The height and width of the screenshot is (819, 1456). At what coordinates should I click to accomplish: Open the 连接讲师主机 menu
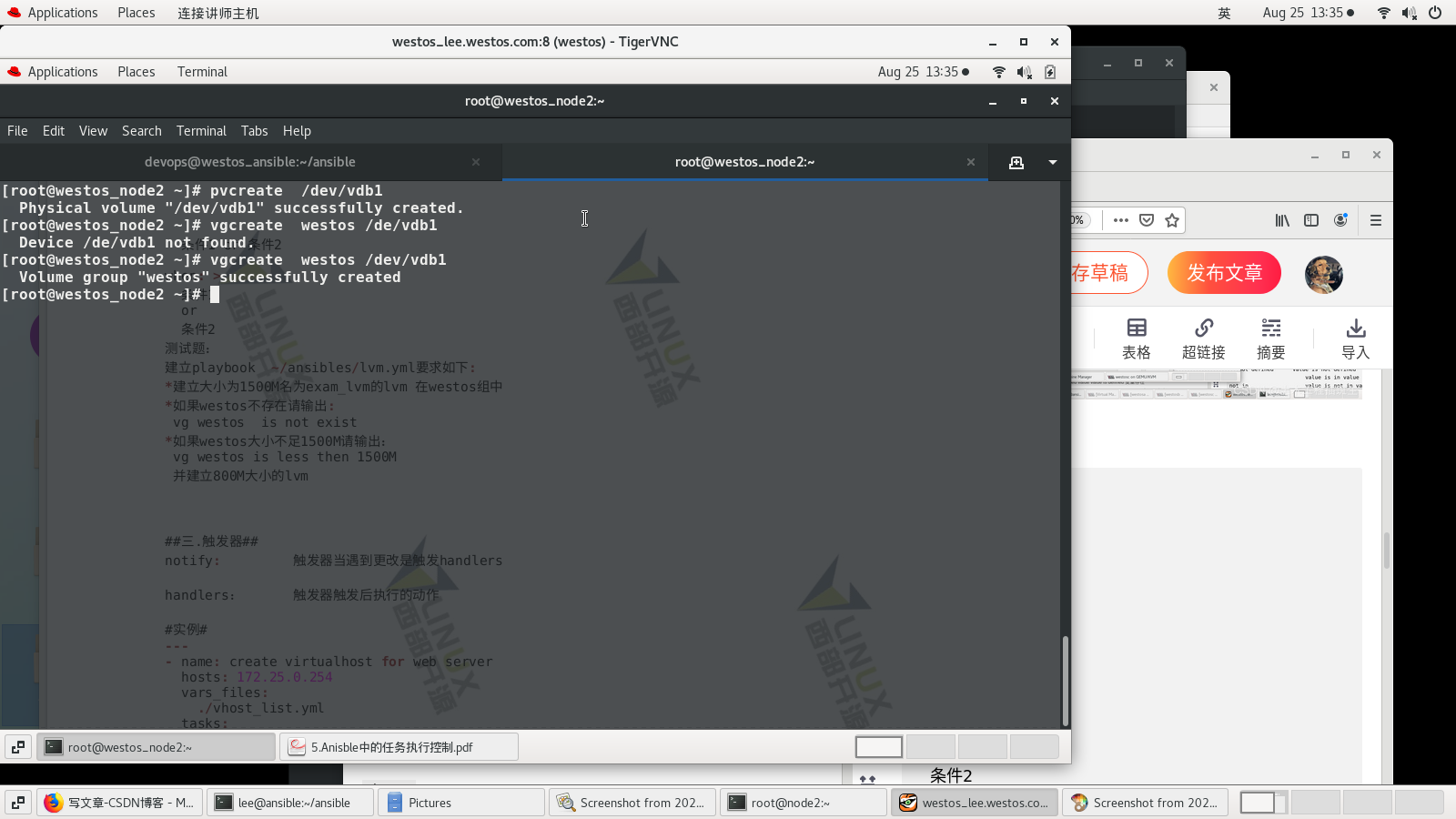point(218,13)
